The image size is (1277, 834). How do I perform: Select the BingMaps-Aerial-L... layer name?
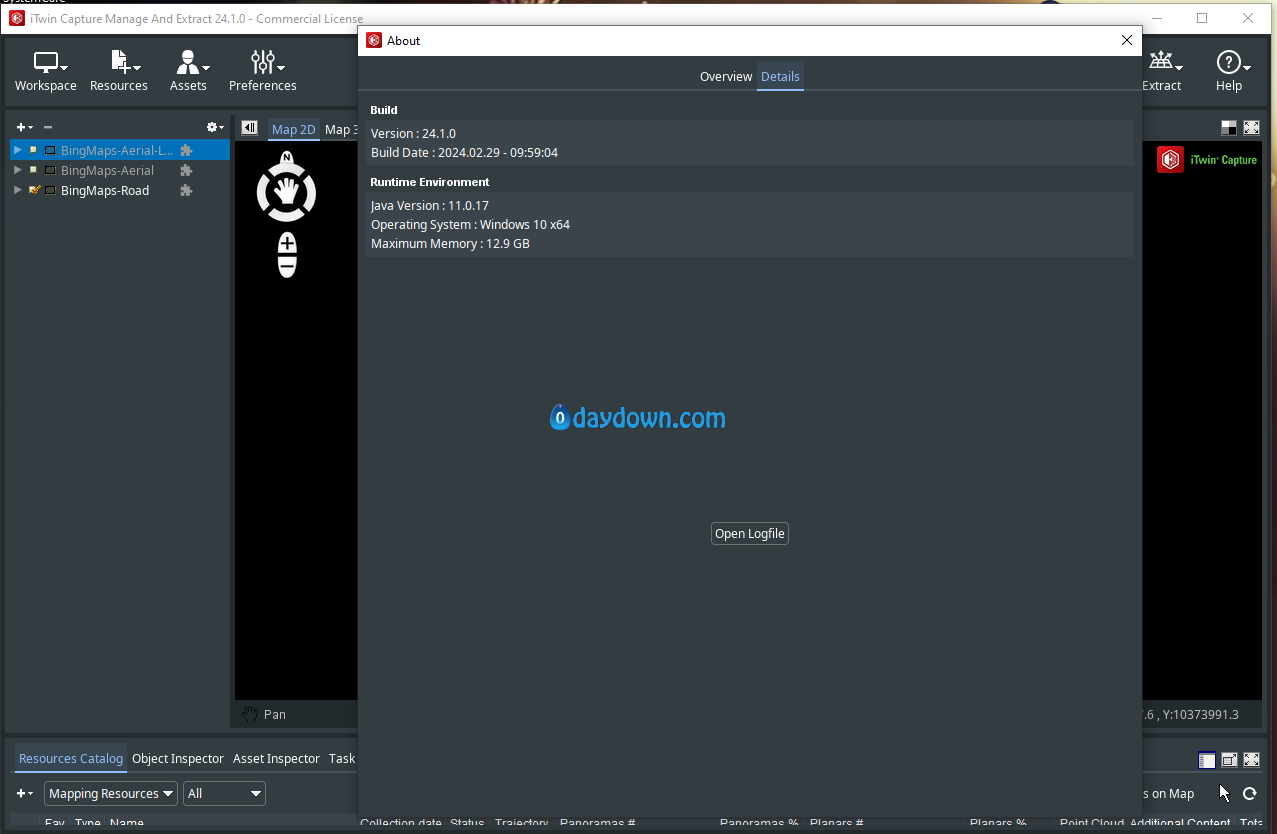(x=117, y=150)
